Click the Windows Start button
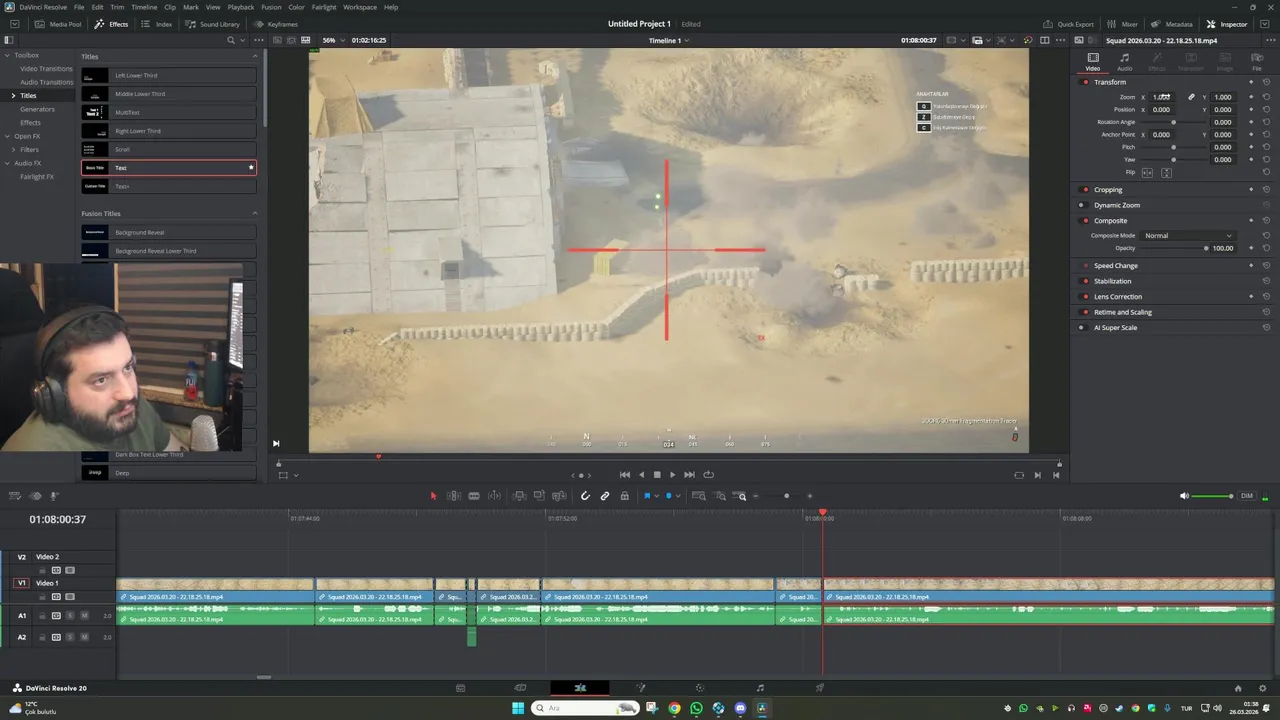 point(518,708)
